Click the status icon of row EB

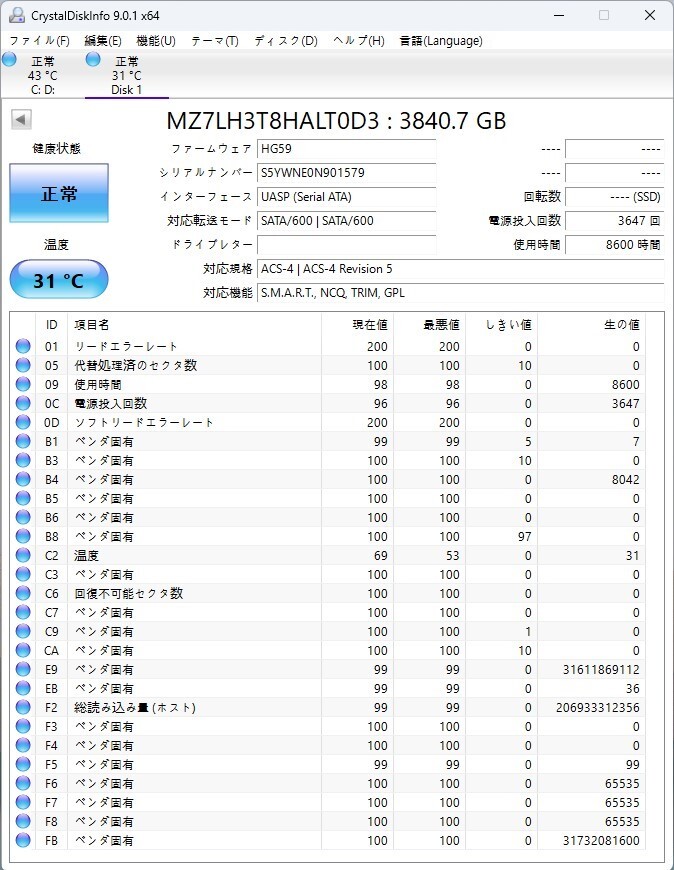tap(23, 688)
